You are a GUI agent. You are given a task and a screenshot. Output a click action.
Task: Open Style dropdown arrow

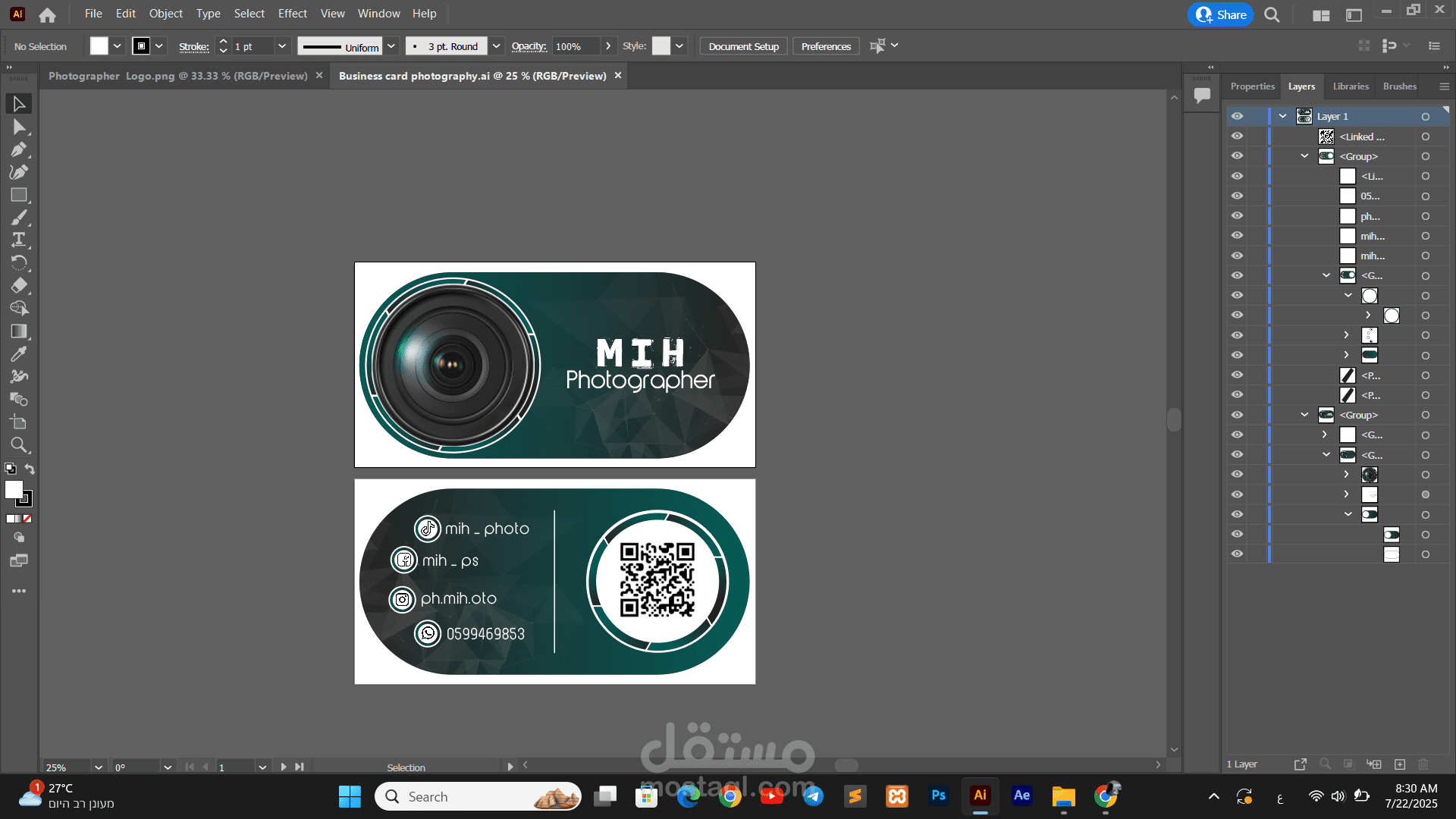pos(679,46)
